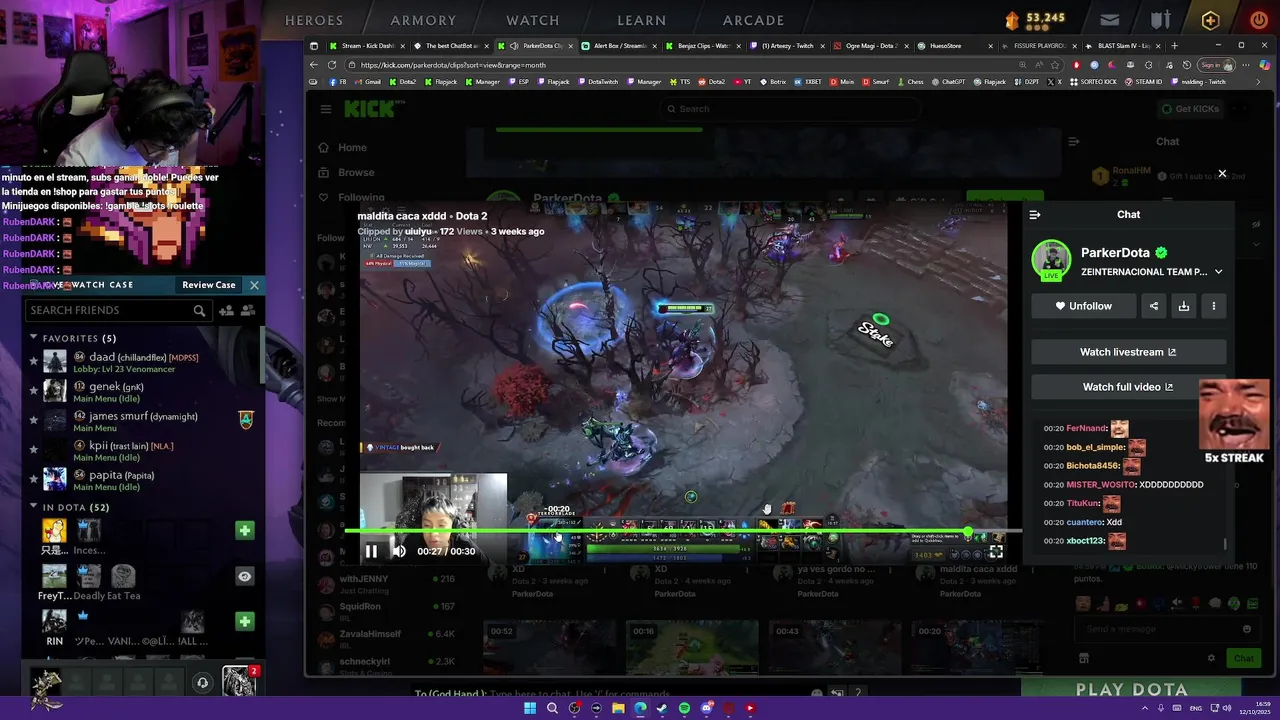Toggle favorite star for genek
1280x720 pixels.
(x=33, y=391)
